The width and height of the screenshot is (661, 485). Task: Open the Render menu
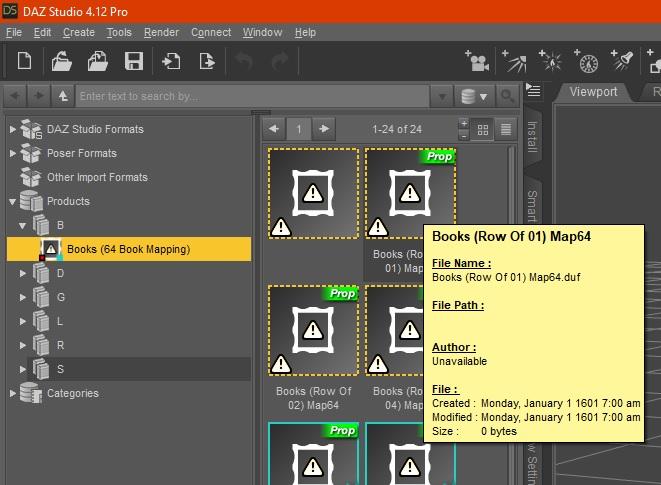click(x=161, y=32)
